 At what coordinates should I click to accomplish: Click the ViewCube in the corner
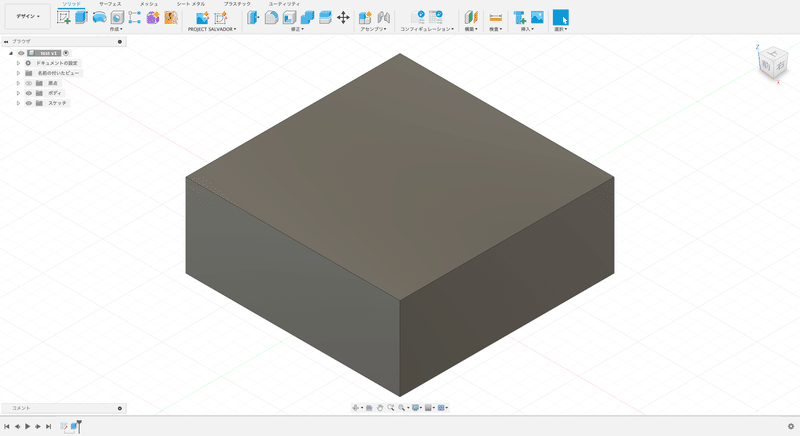773,64
